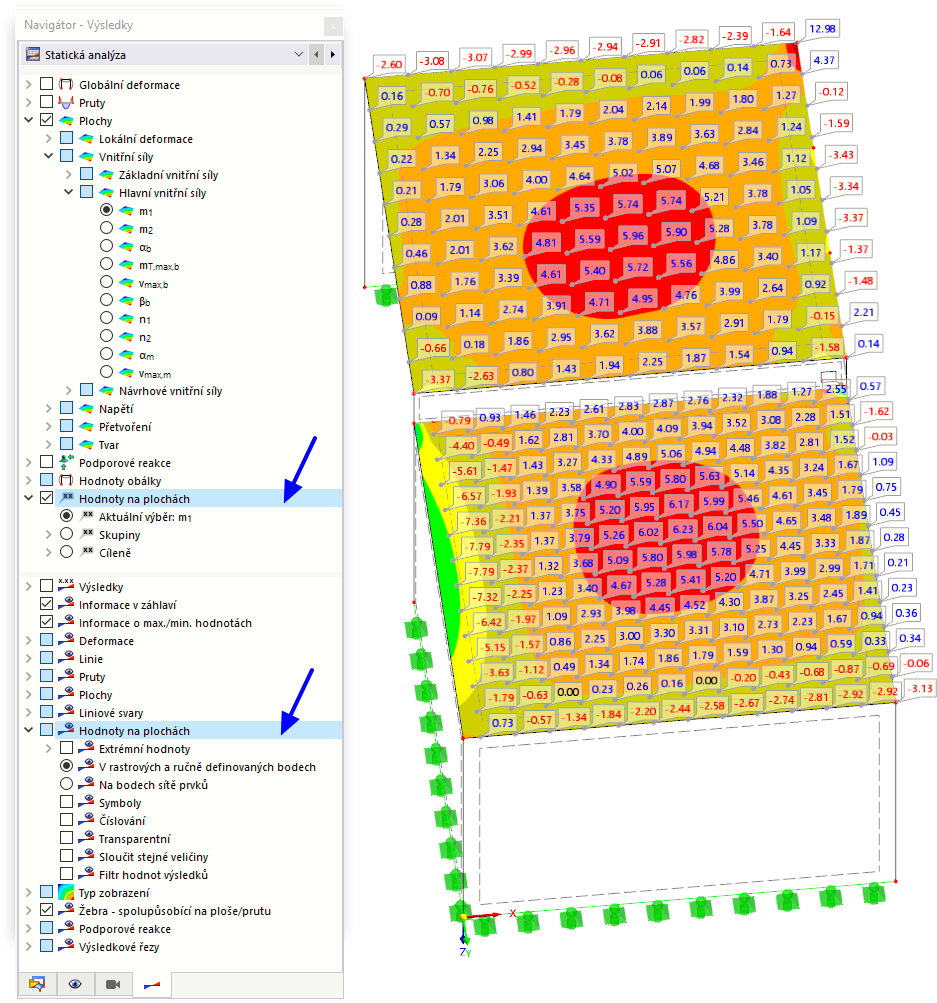Choose the vmax,m radio option
Screen dimensions: 937x1003
(106, 372)
